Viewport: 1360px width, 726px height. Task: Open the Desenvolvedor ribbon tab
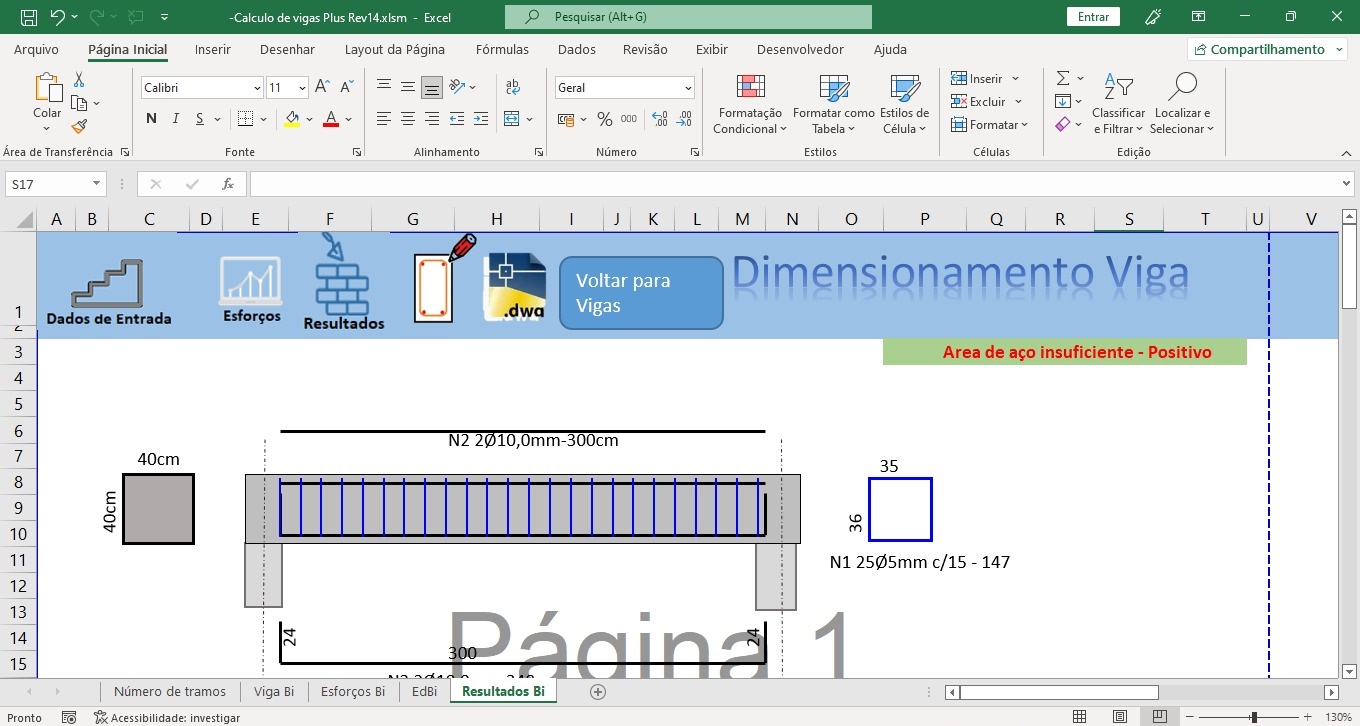tap(800, 49)
